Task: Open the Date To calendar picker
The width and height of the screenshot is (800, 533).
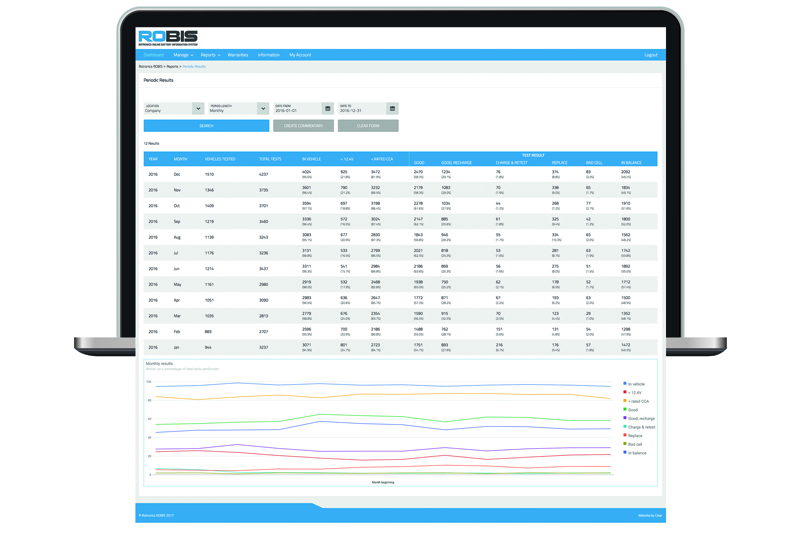Action: pyautogui.click(x=392, y=108)
